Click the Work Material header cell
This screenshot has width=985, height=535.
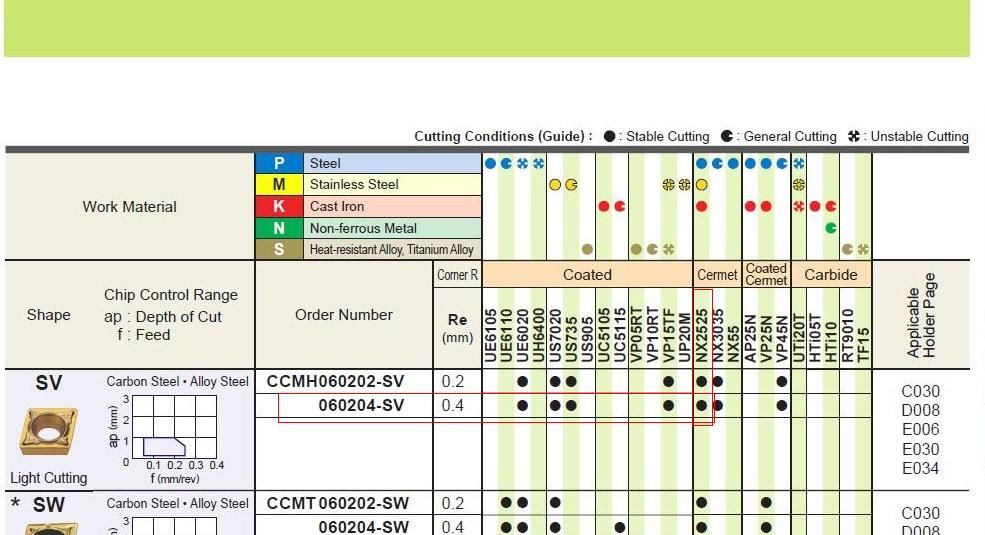coord(129,207)
